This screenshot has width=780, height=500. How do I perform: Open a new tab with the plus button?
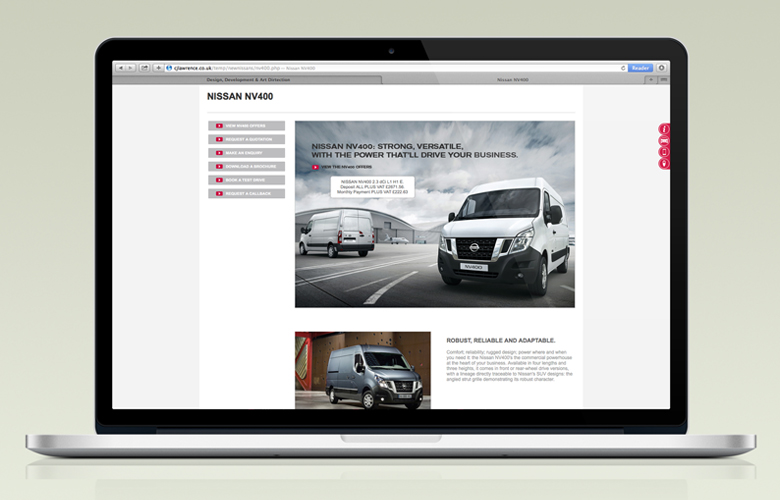point(649,78)
